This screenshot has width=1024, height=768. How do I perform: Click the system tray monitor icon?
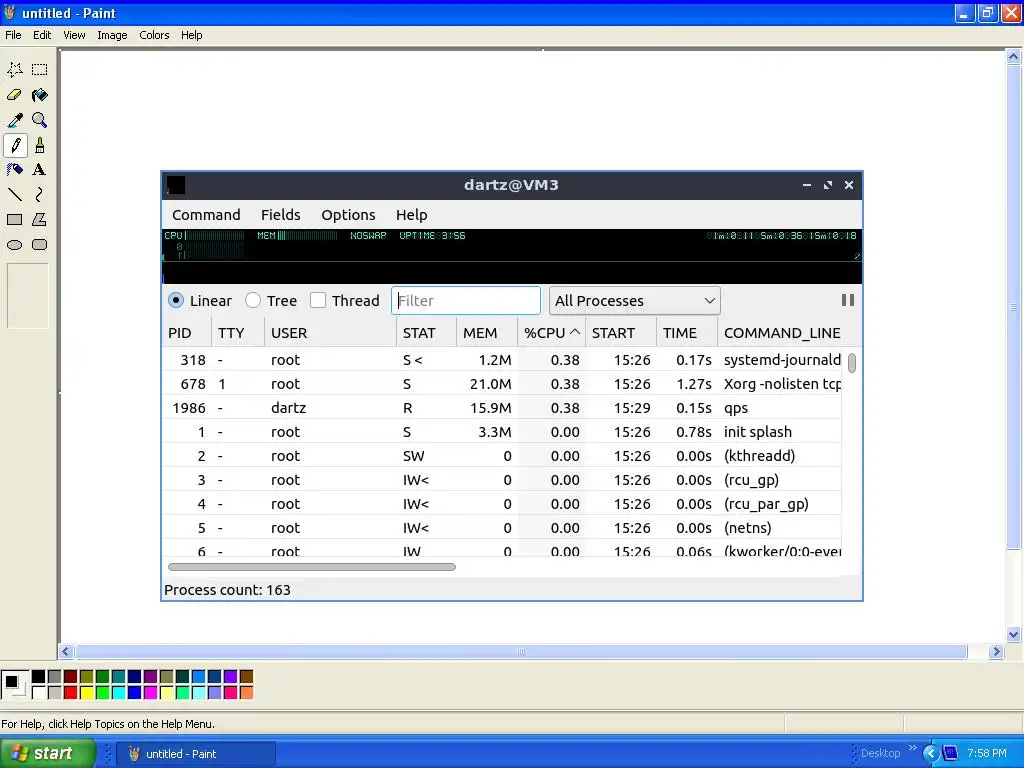click(950, 753)
